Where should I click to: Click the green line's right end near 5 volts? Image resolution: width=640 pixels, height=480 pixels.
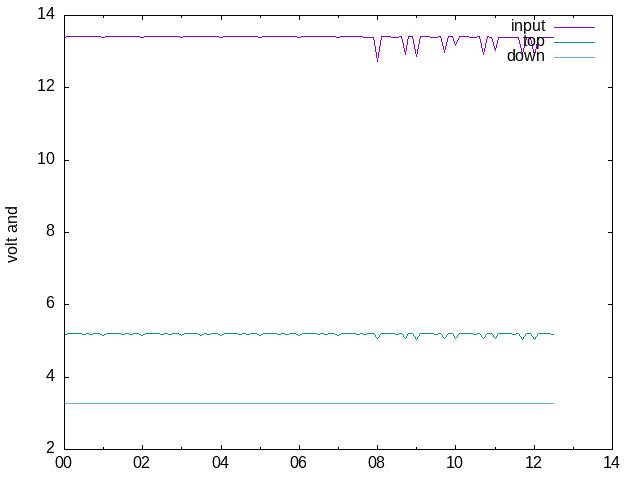pos(551,334)
